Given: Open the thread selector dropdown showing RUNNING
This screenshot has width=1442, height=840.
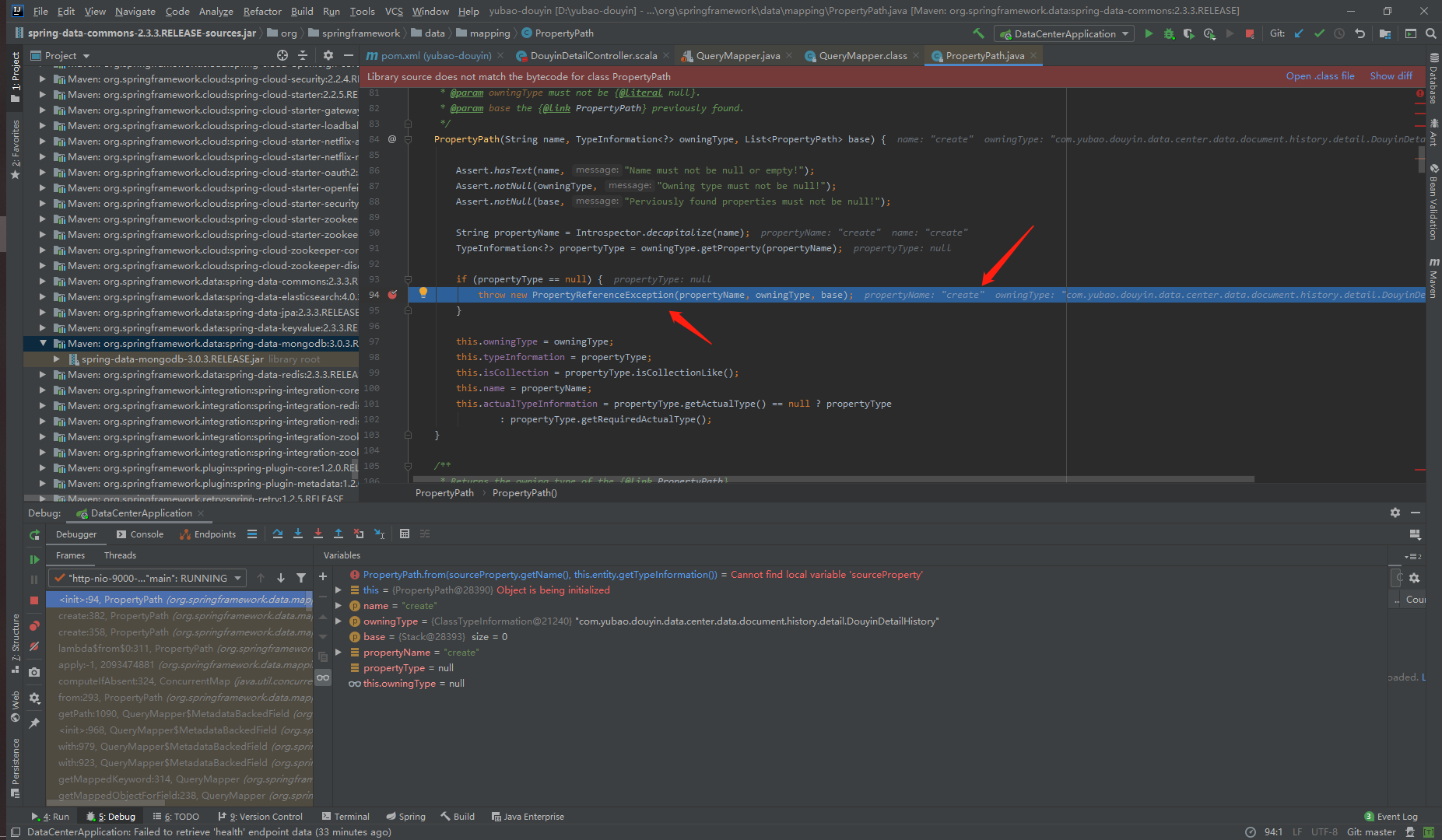Looking at the screenshot, I should (x=147, y=578).
